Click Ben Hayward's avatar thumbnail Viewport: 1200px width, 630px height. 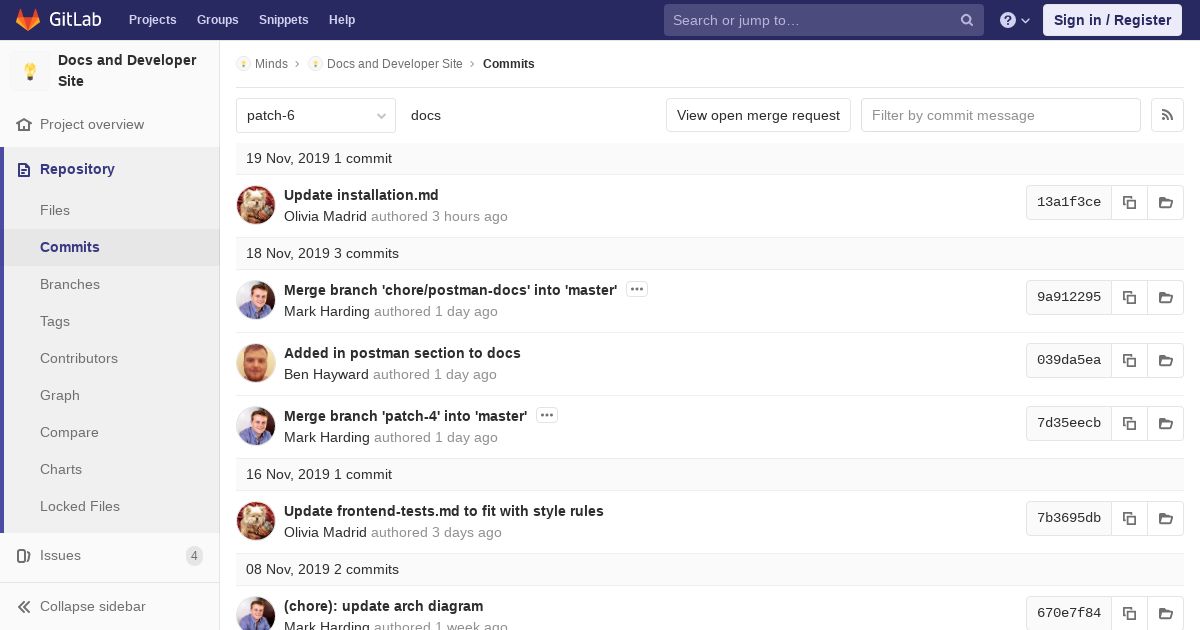click(256, 363)
